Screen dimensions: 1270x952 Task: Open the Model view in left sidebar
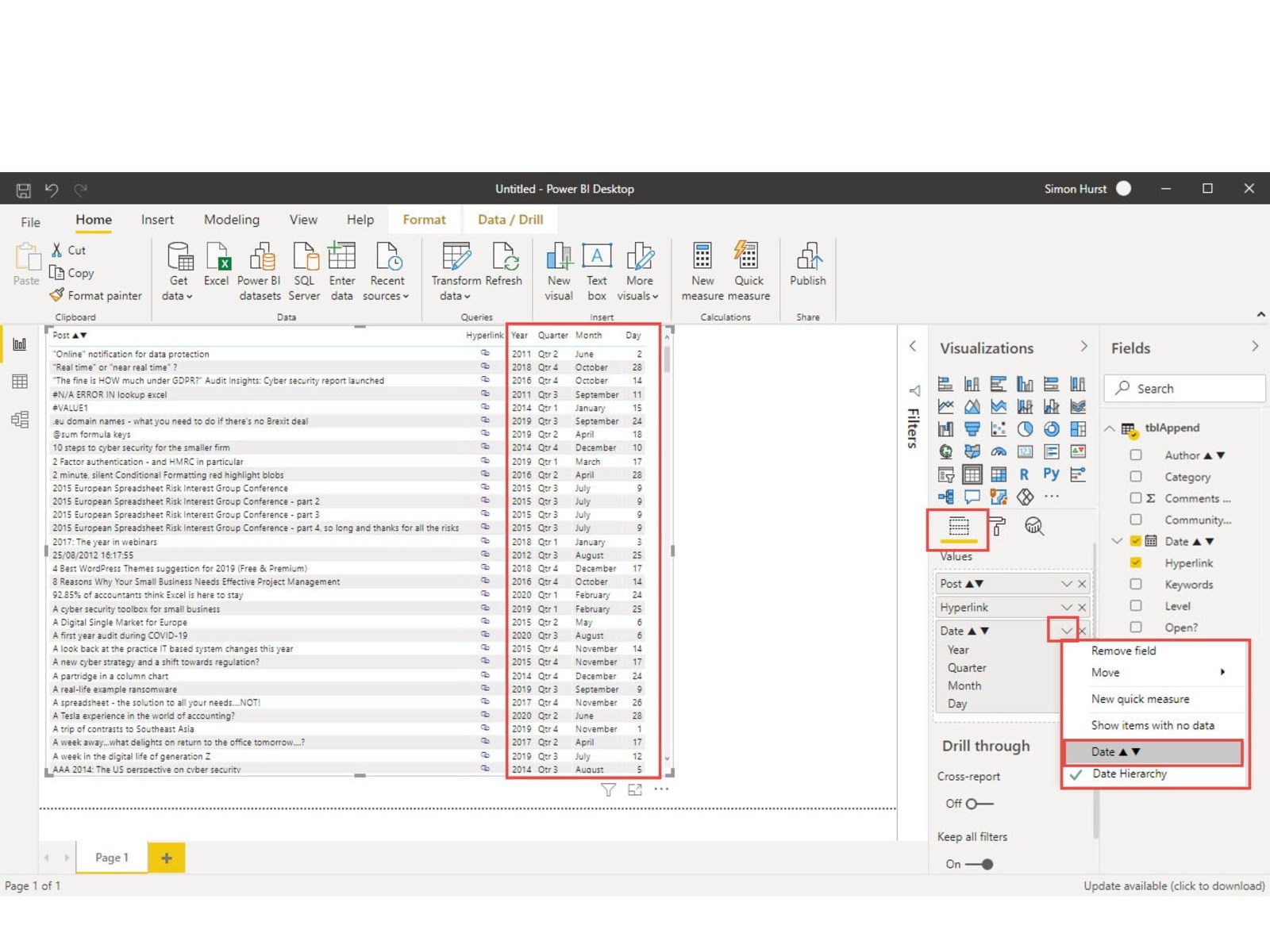(x=20, y=419)
